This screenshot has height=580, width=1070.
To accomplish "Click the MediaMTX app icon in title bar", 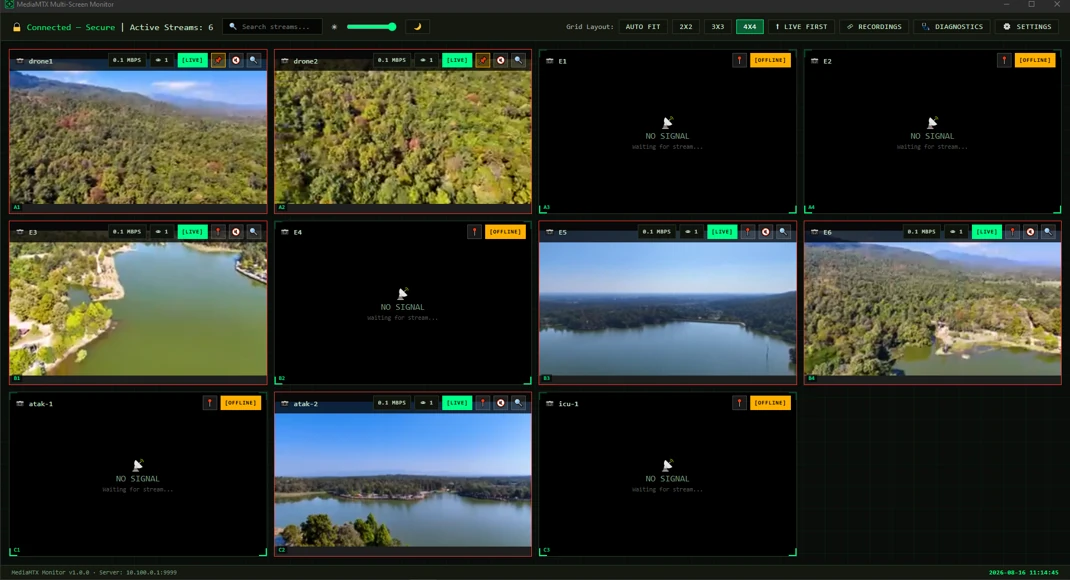I will click(10, 5).
